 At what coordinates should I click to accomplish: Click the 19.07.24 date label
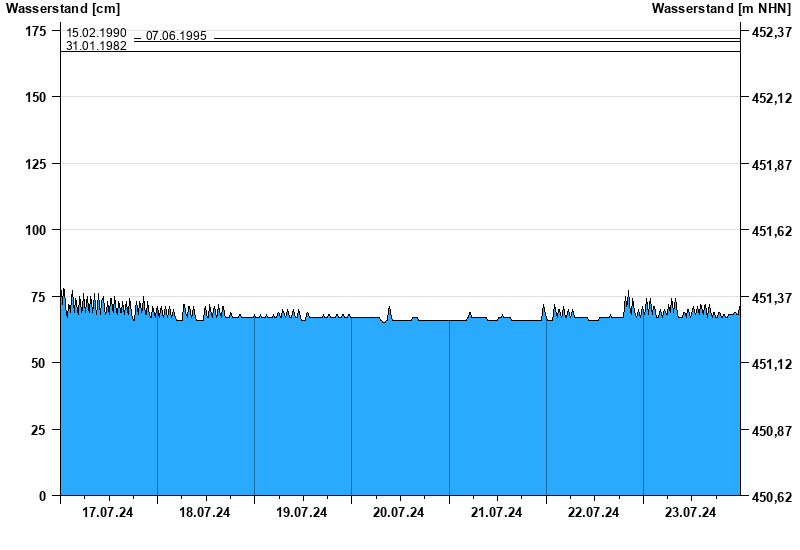(x=302, y=513)
